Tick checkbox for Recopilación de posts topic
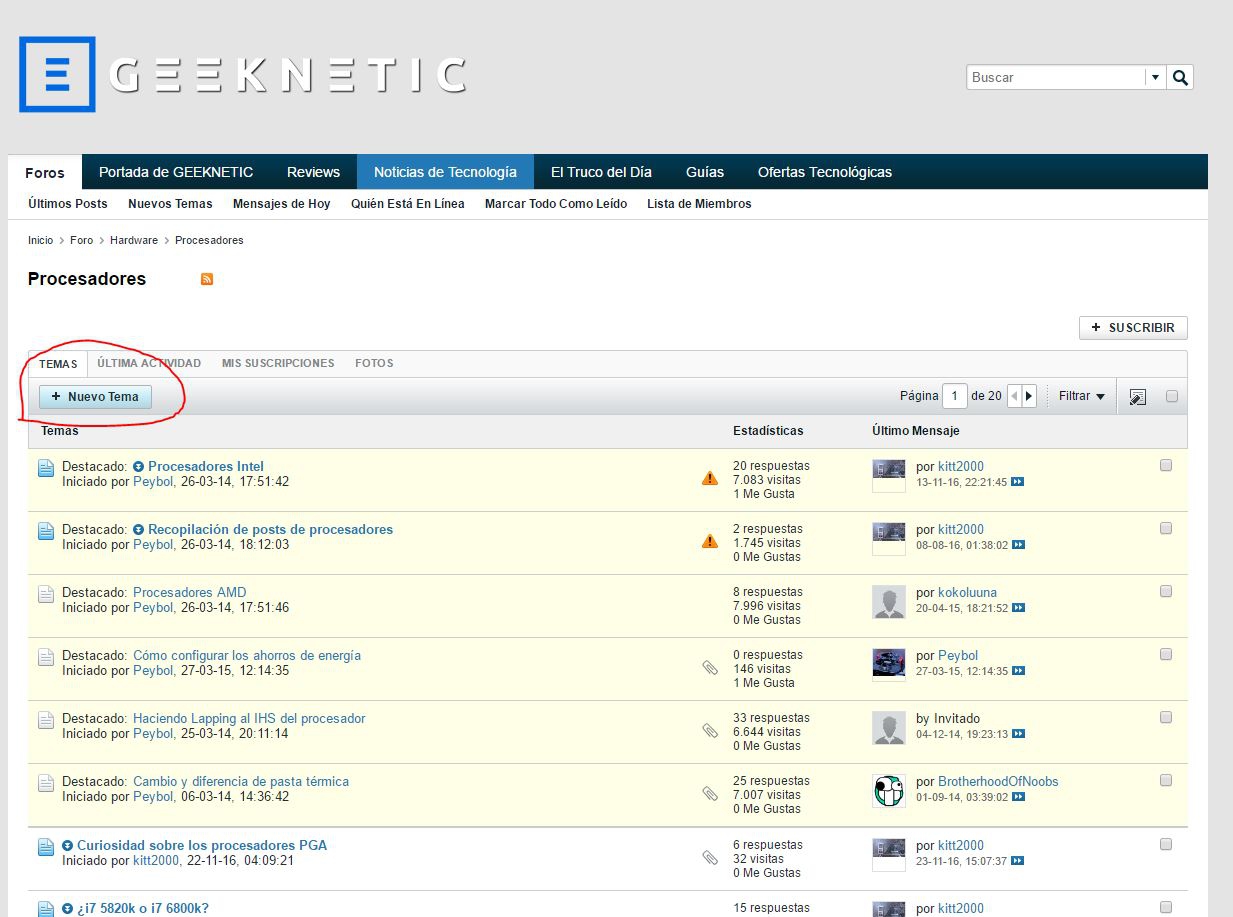The width and height of the screenshot is (1233, 917). 1166,528
